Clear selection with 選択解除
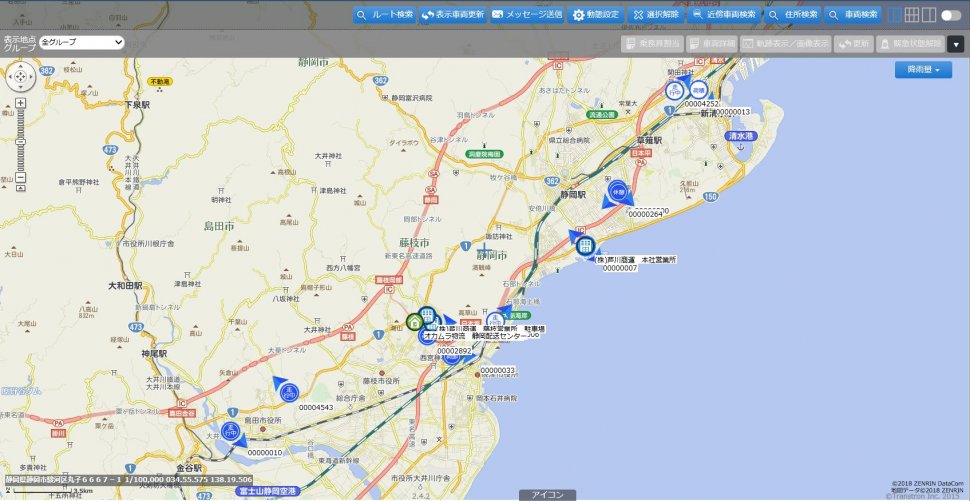This screenshot has width=970, height=501. coord(655,15)
